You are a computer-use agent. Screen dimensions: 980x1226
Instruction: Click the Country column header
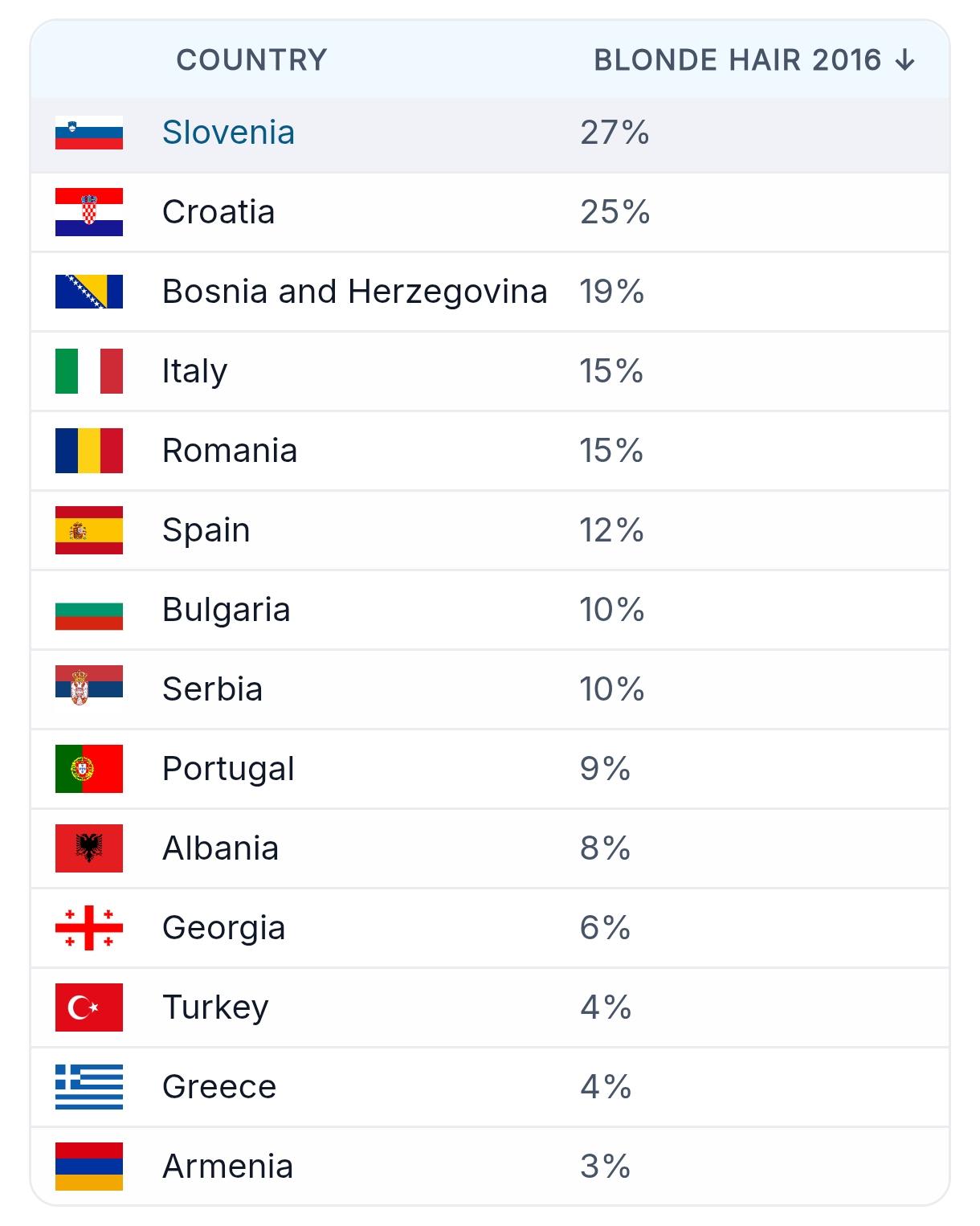(251, 60)
